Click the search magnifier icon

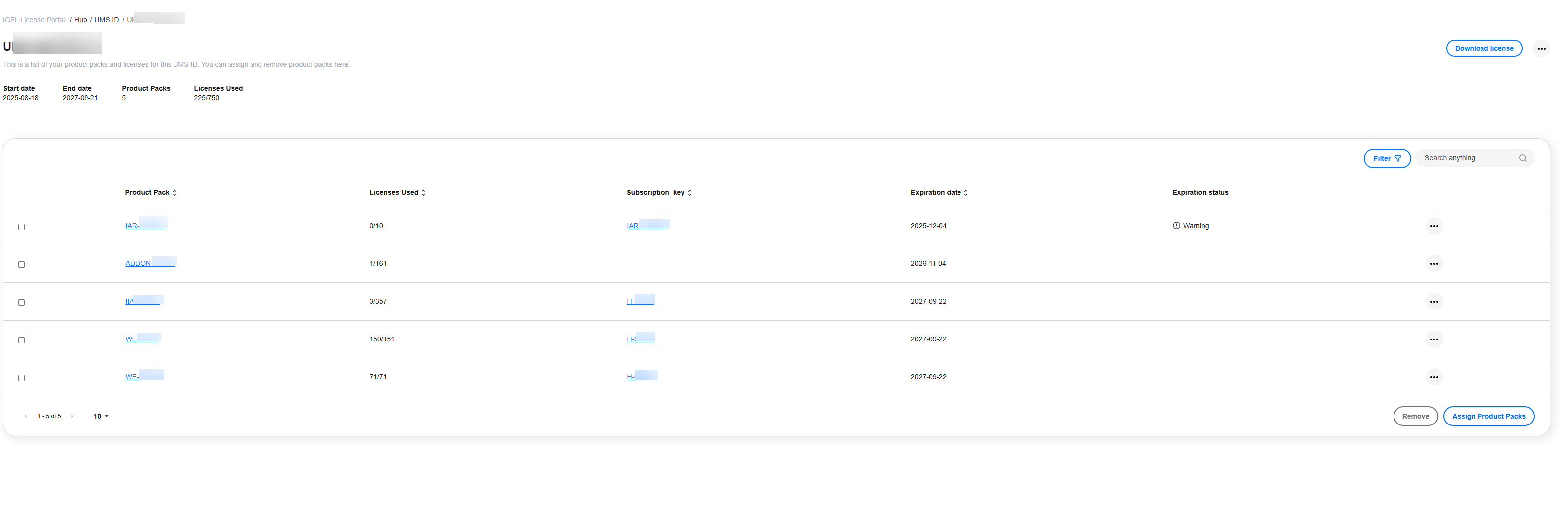(x=1522, y=158)
